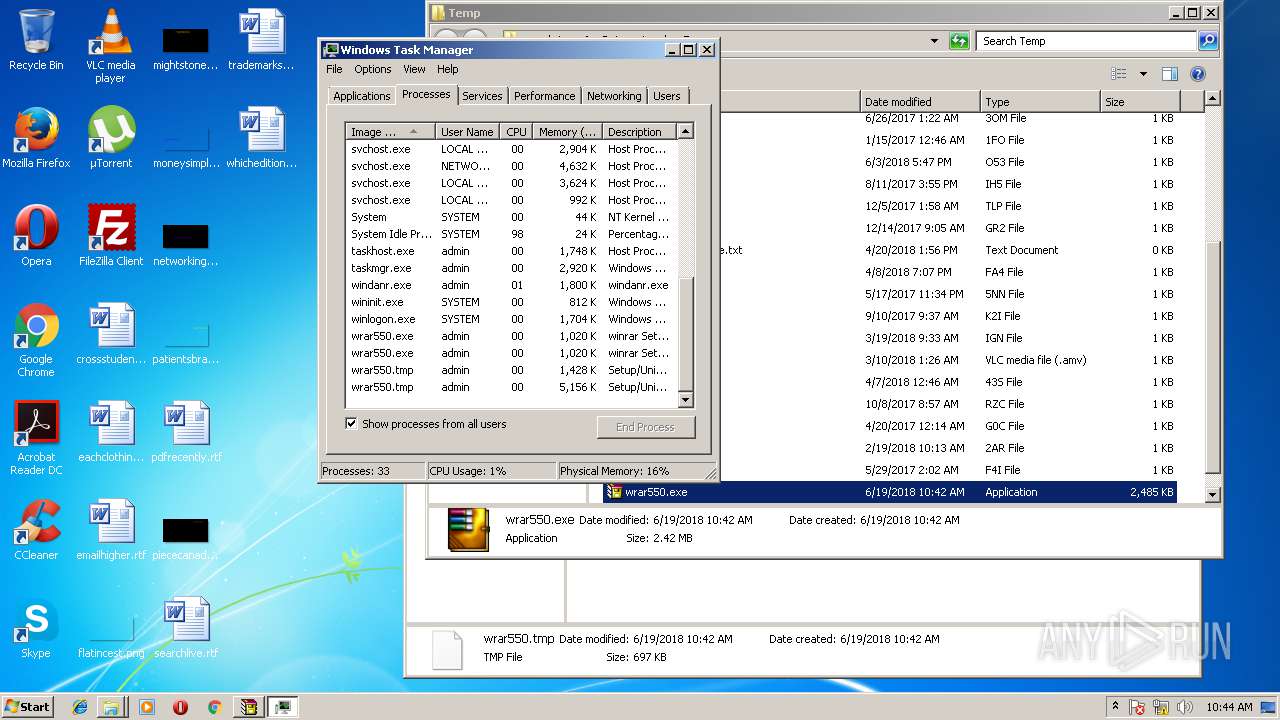Open Explorer help question mark icon
The height and width of the screenshot is (720, 1280).
(1198, 74)
